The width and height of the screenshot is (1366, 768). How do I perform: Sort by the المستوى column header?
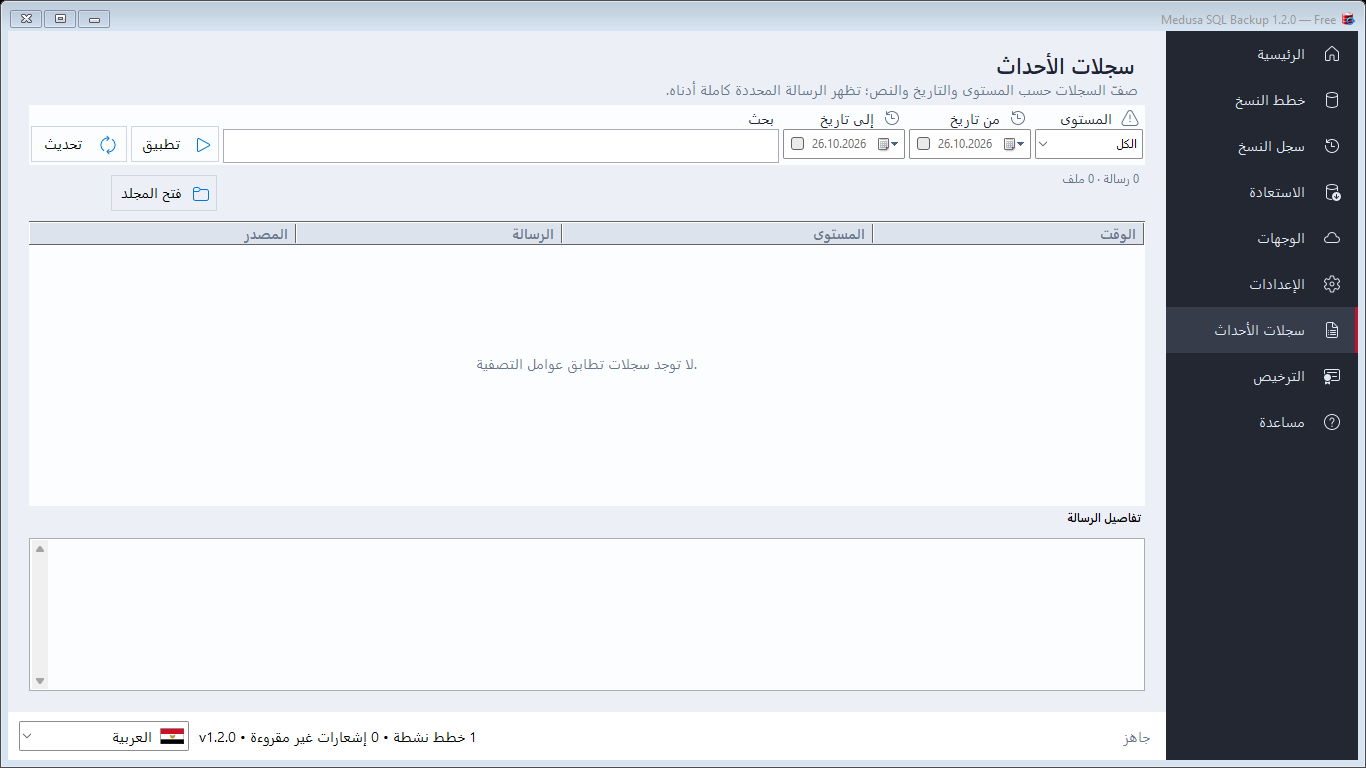click(x=717, y=234)
